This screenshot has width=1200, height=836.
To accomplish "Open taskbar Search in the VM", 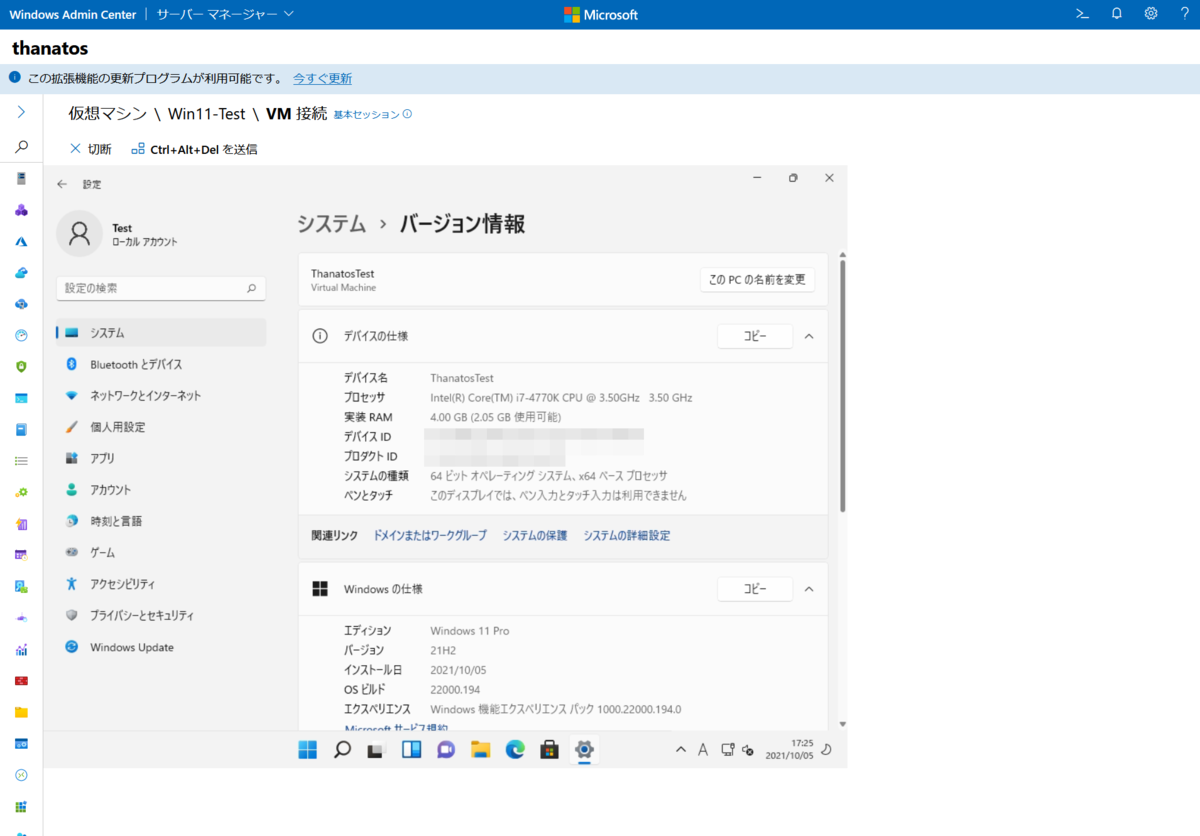I will 342,750.
